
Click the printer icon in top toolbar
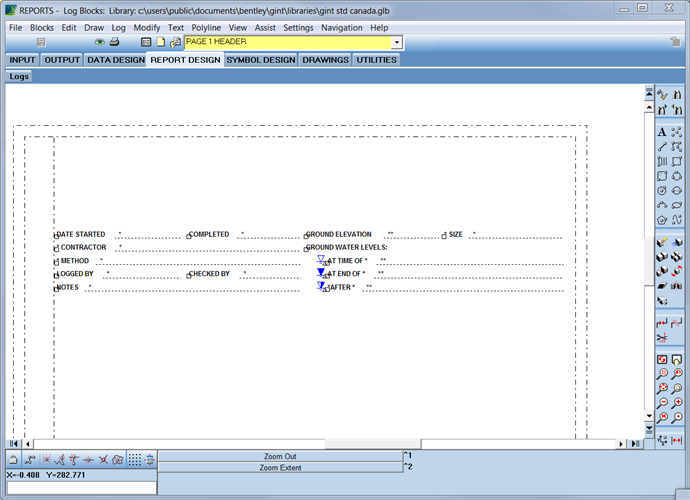pos(114,42)
